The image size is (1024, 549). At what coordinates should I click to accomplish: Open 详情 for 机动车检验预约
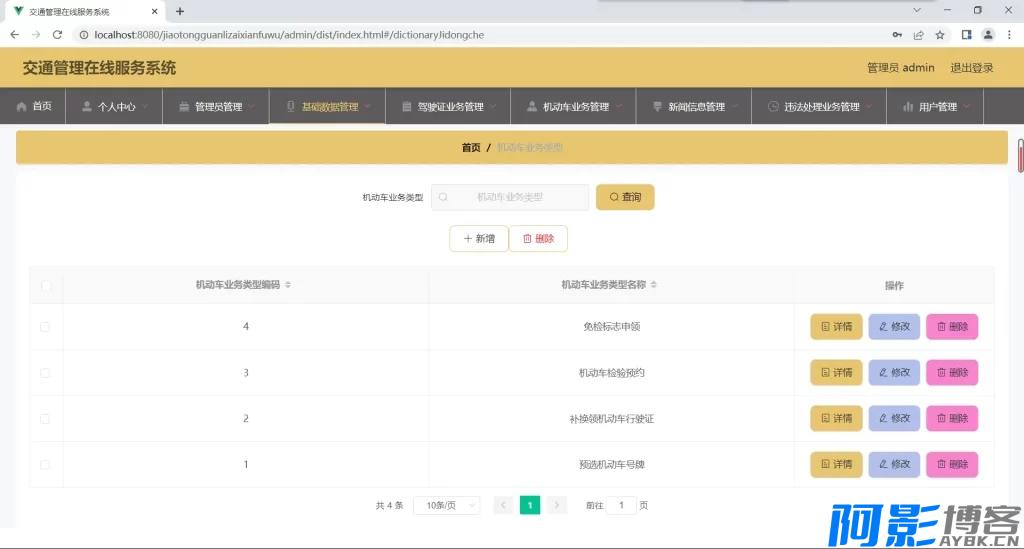(x=837, y=373)
